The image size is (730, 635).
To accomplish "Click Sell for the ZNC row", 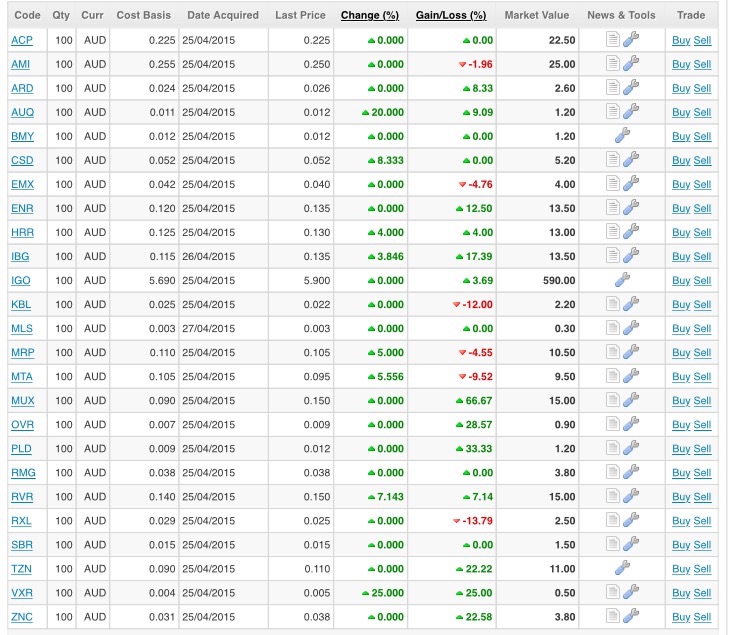I will pyautogui.click(x=703, y=617).
